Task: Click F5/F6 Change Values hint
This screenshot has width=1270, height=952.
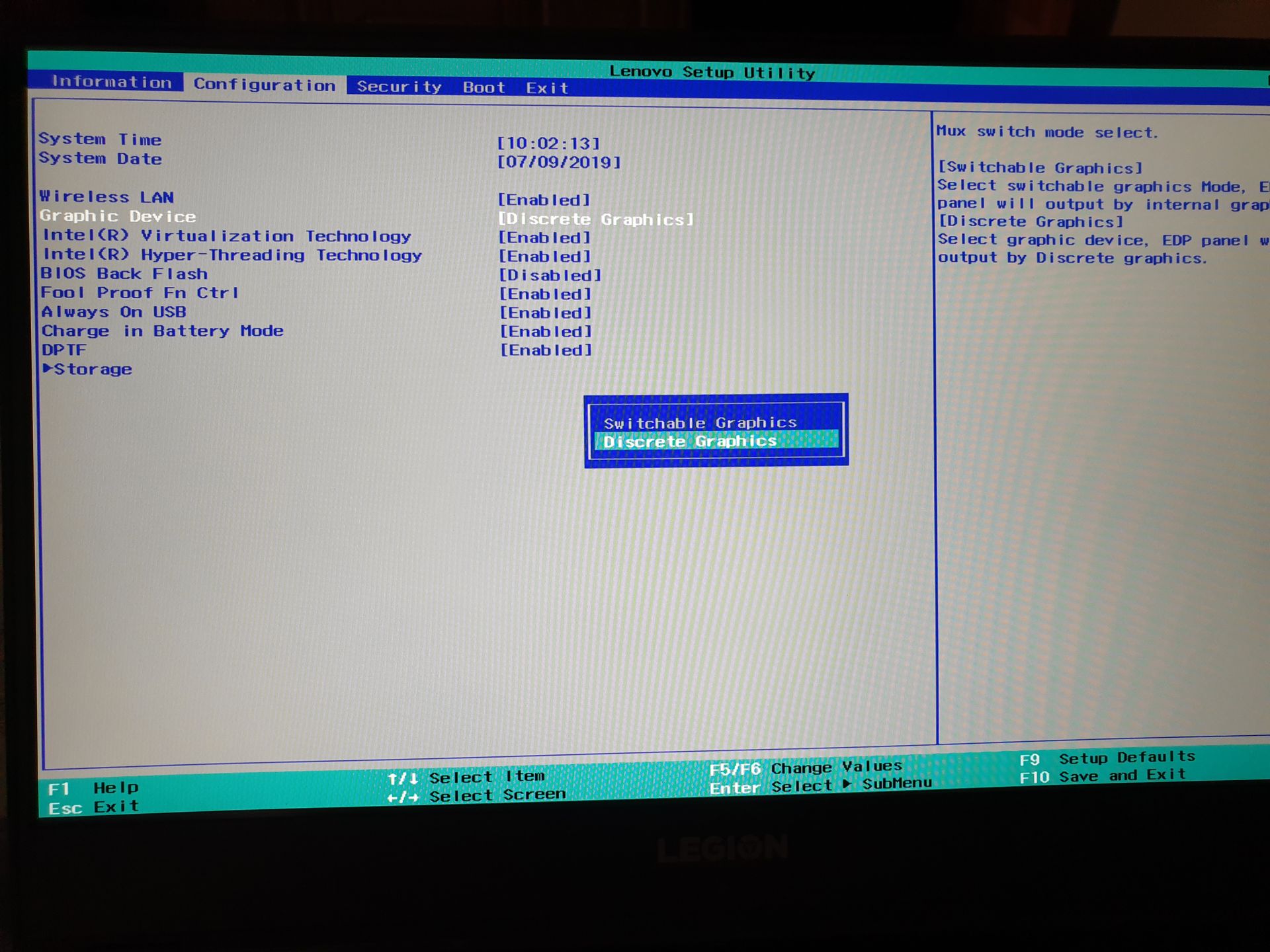Action: [806, 768]
